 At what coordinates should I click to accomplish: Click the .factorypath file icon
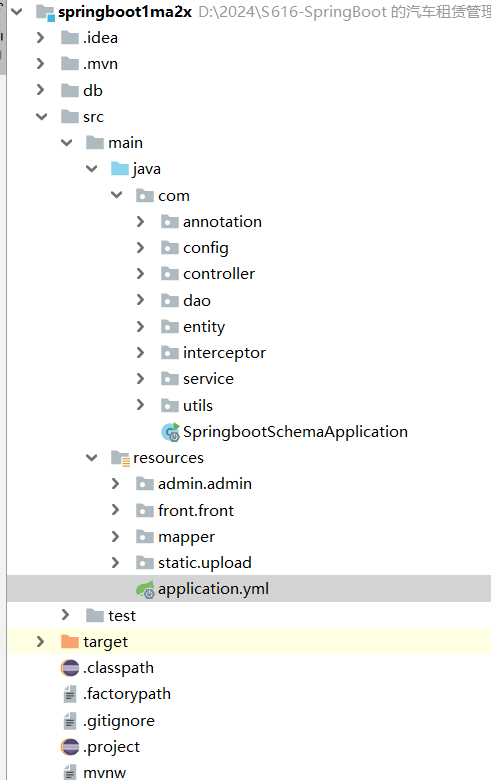point(70,694)
